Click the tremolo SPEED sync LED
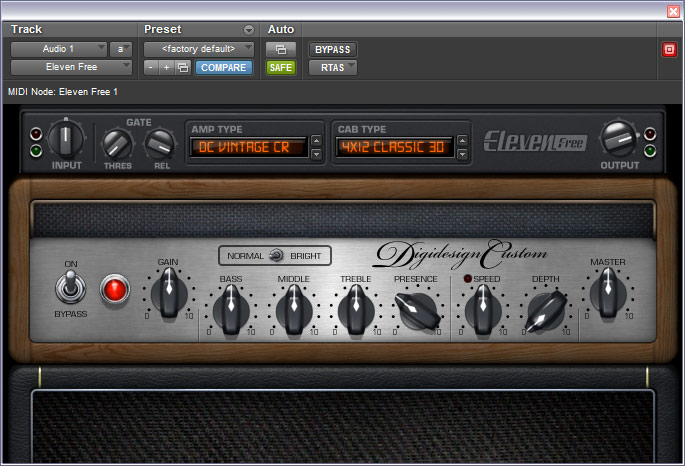This screenshot has width=685, height=466. click(467, 279)
